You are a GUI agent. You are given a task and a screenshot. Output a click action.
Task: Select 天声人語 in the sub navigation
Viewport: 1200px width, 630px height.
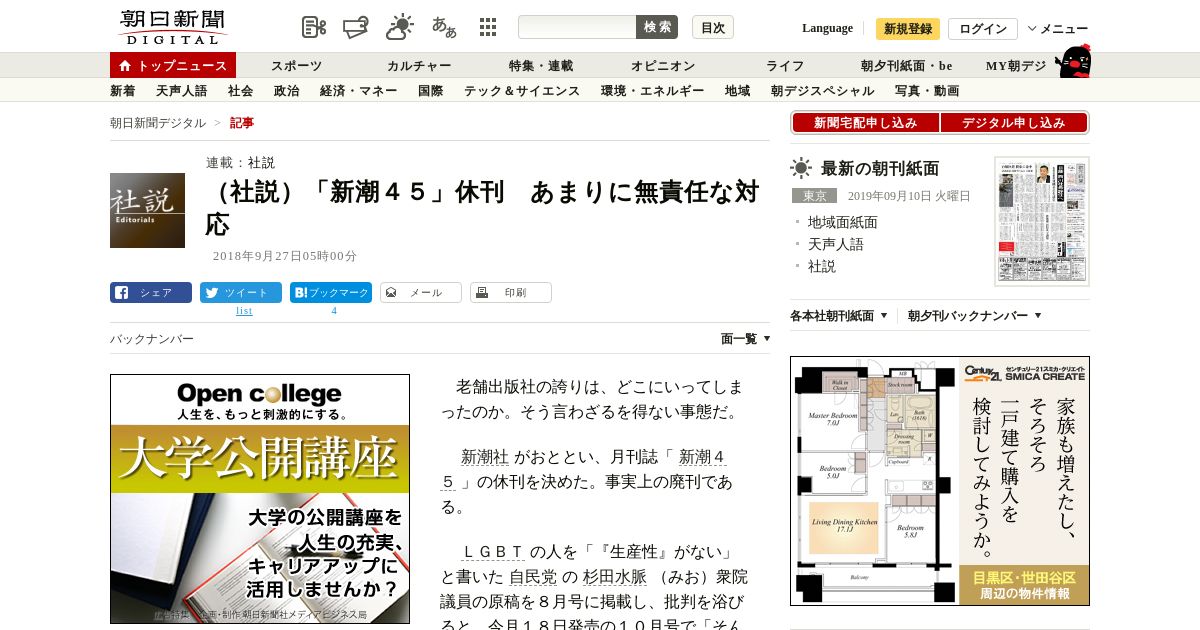point(182,91)
